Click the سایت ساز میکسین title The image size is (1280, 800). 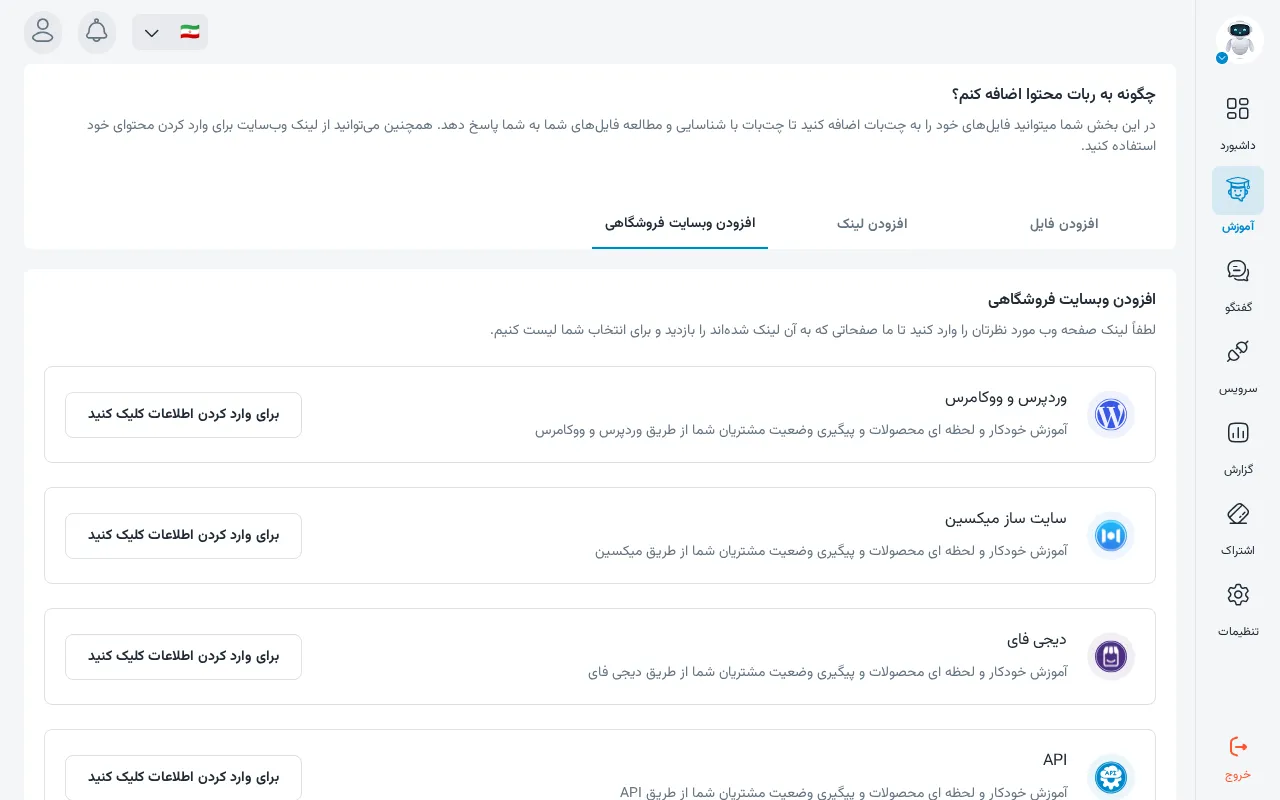(x=1006, y=518)
